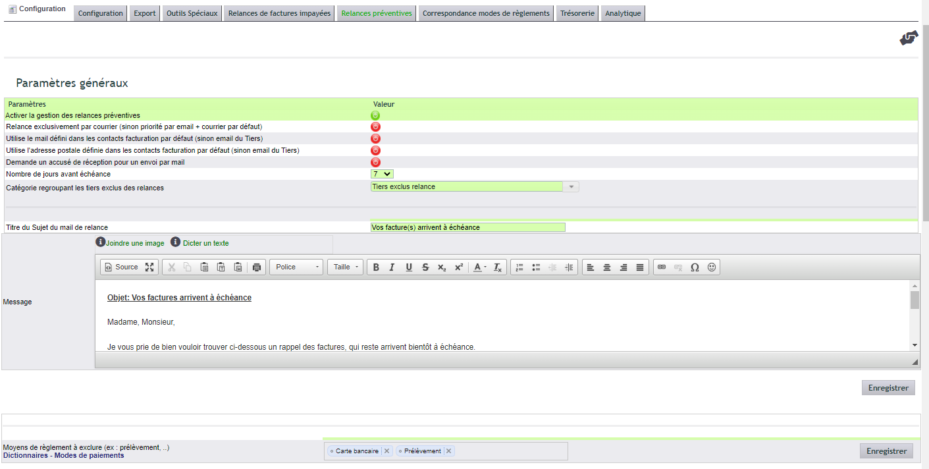This screenshot has width=929, height=469.
Task: Toggle italic formatting
Action: (392, 267)
